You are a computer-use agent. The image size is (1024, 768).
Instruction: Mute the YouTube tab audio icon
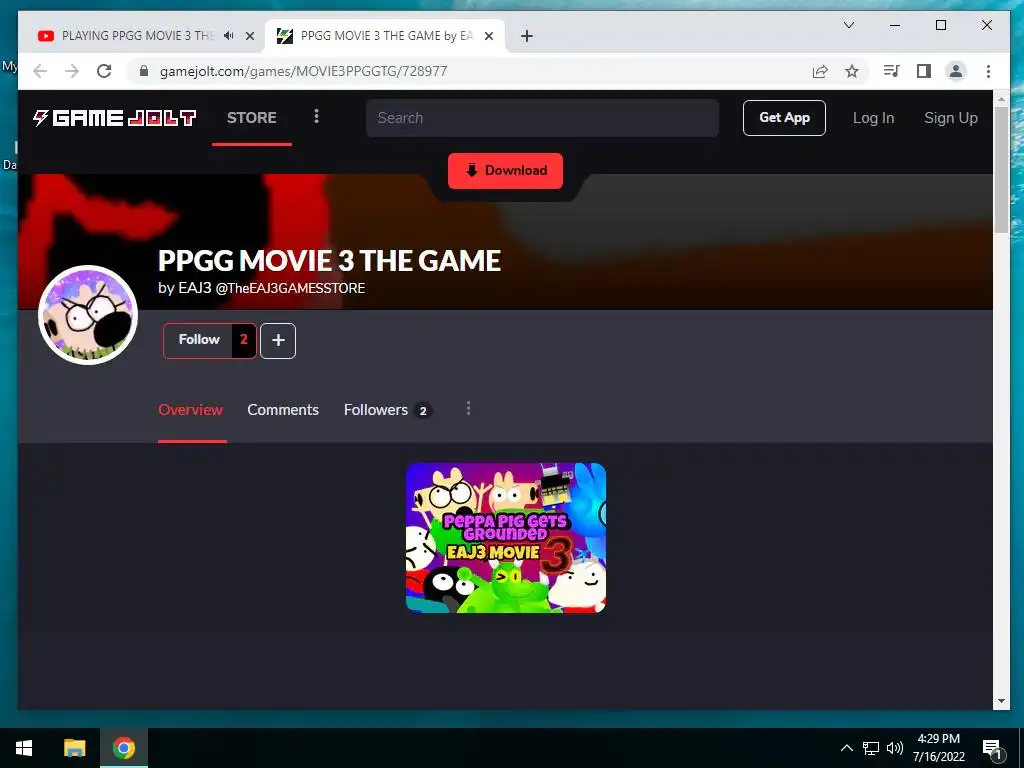click(x=229, y=36)
